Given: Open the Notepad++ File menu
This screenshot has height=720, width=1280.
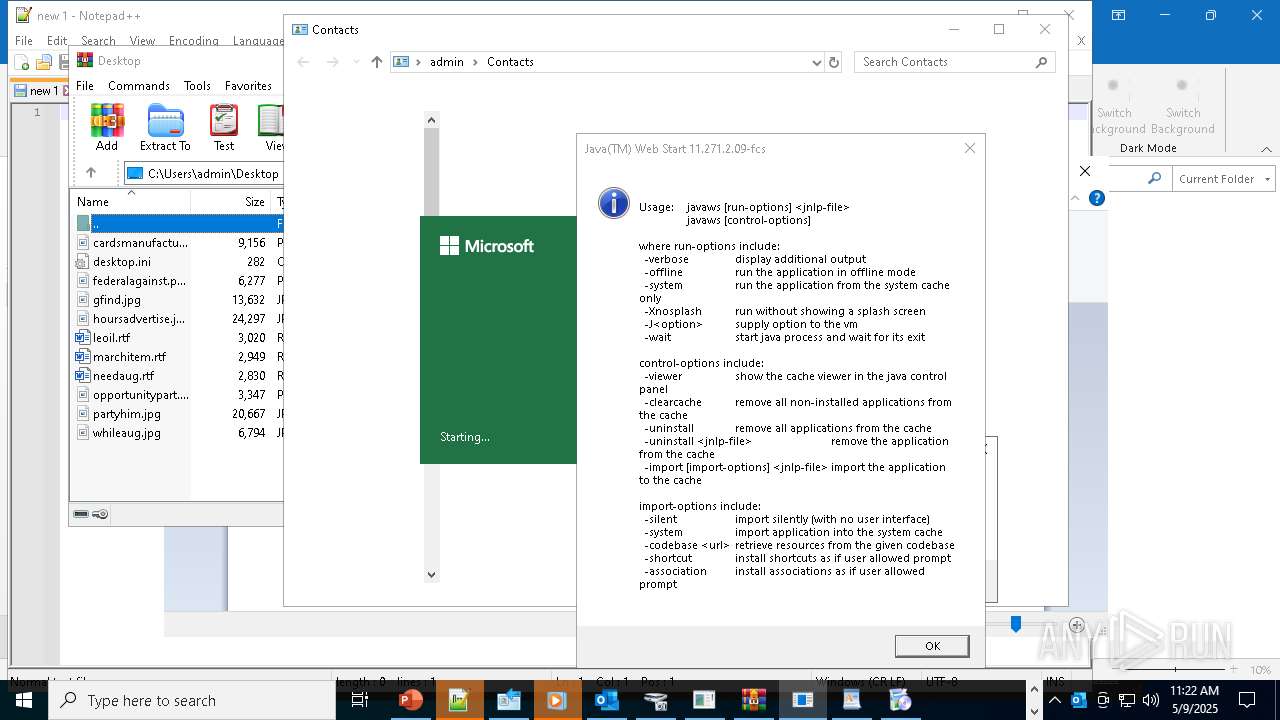Looking at the screenshot, I should 23,41.
